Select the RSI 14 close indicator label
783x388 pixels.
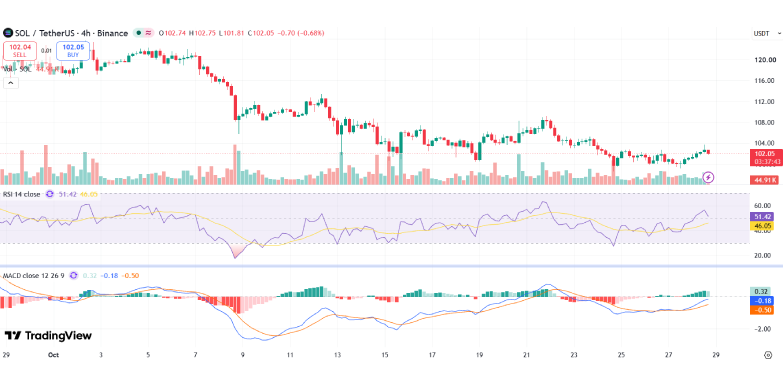tap(22, 194)
